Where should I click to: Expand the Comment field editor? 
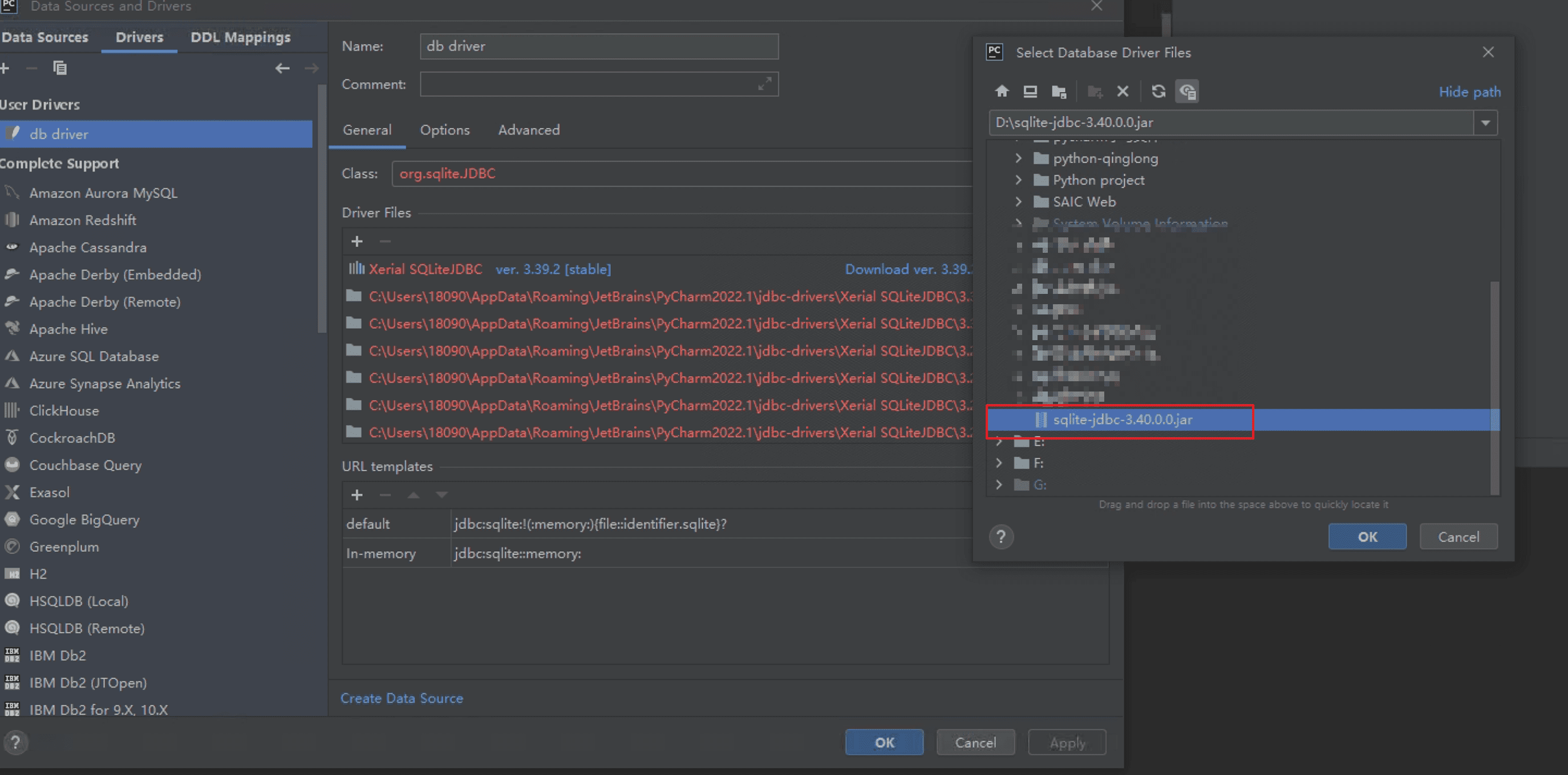(x=764, y=84)
